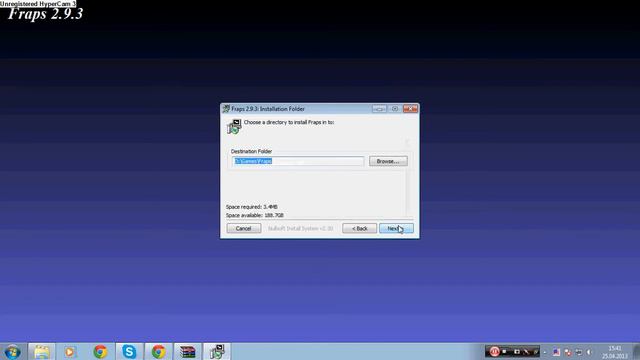
Task: Open the Windows Start menu
Action: pyautogui.click(x=13, y=351)
